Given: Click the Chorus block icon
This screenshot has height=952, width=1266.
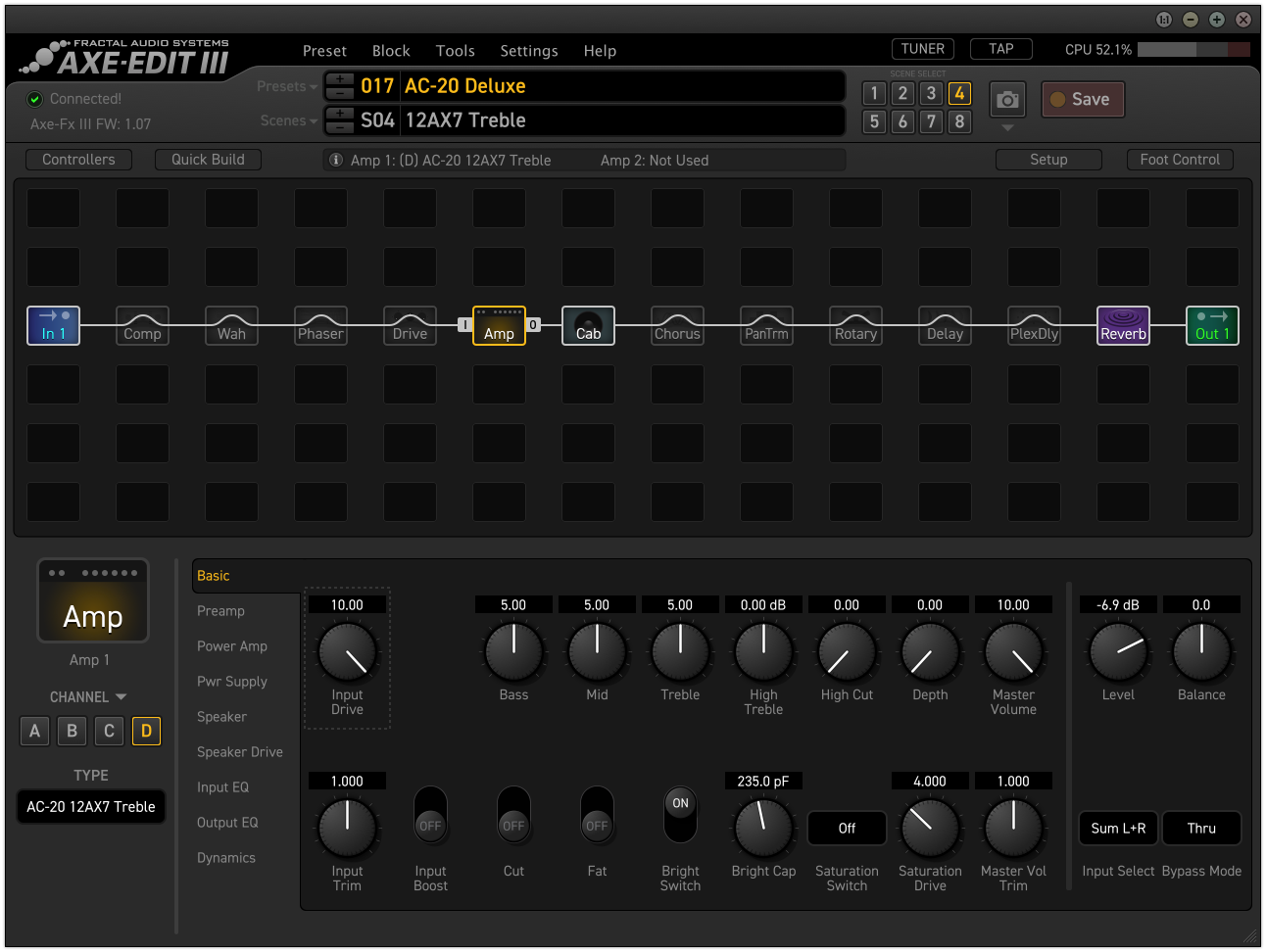Looking at the screenshot, I should [x=677, y=325].
